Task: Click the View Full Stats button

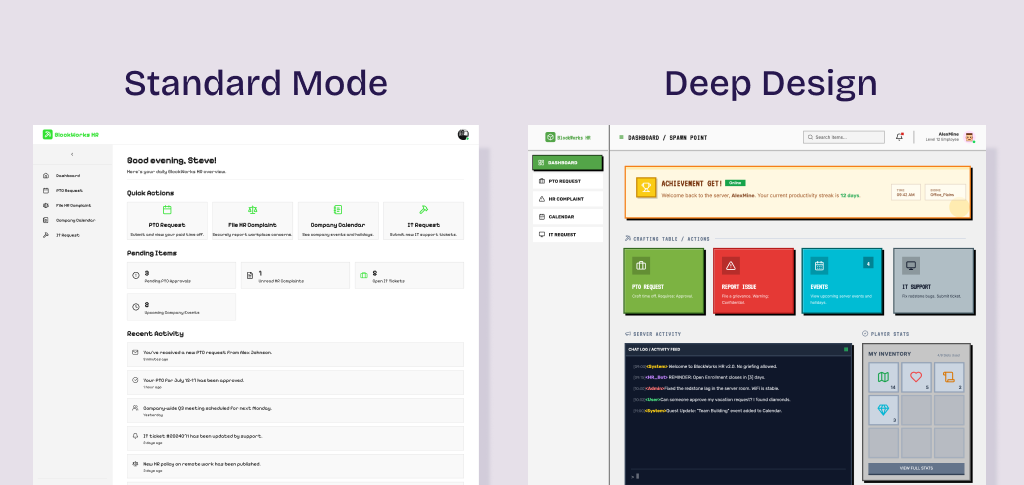Action: coord(916,468)
